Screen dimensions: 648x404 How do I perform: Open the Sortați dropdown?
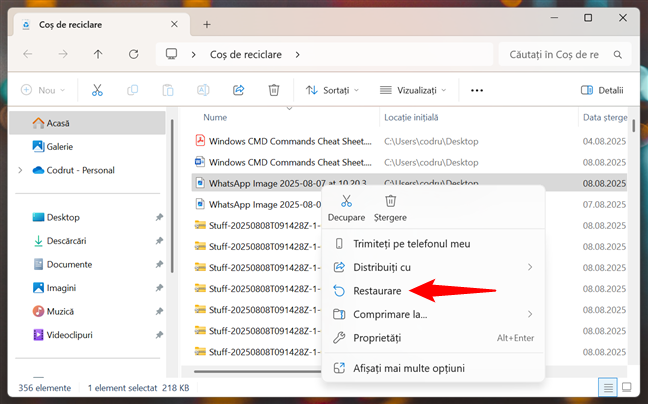(x=332, y=90)
